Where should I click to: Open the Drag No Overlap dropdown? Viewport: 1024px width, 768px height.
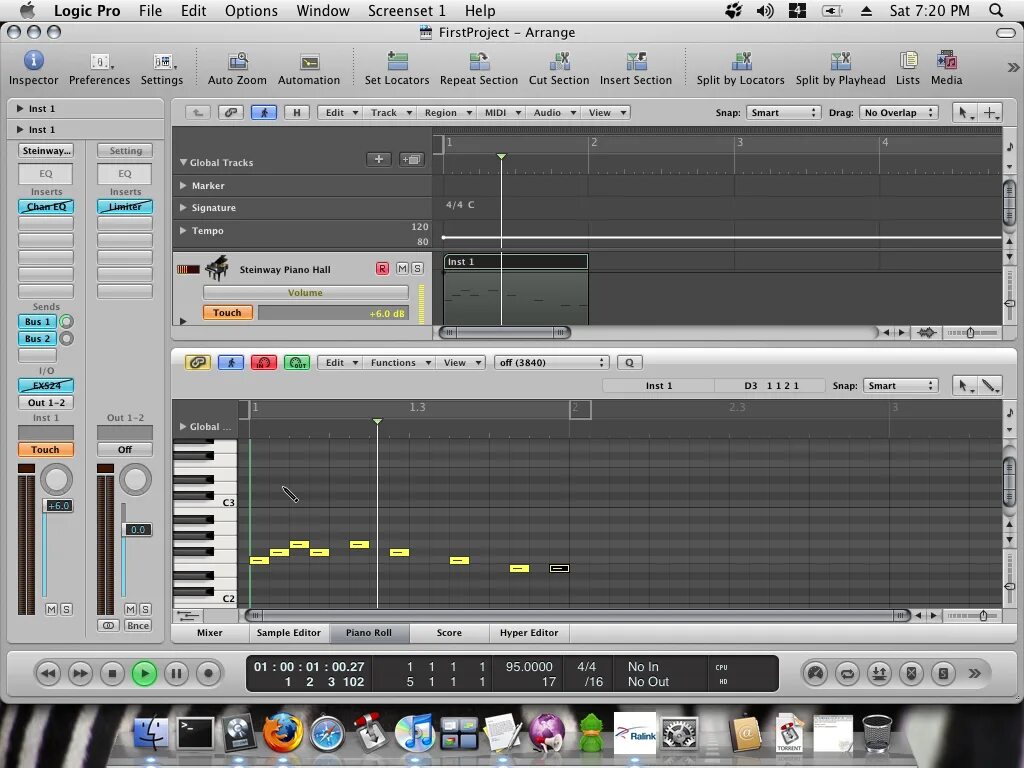coord(899,112)
